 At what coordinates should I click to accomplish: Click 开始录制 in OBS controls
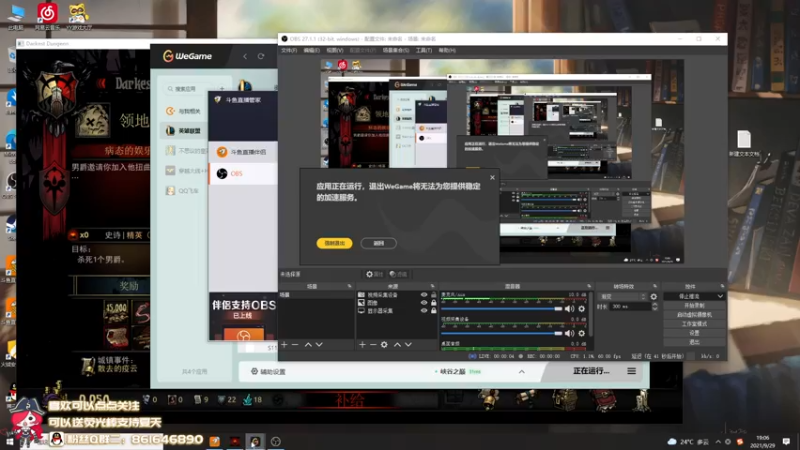point(694,306)
